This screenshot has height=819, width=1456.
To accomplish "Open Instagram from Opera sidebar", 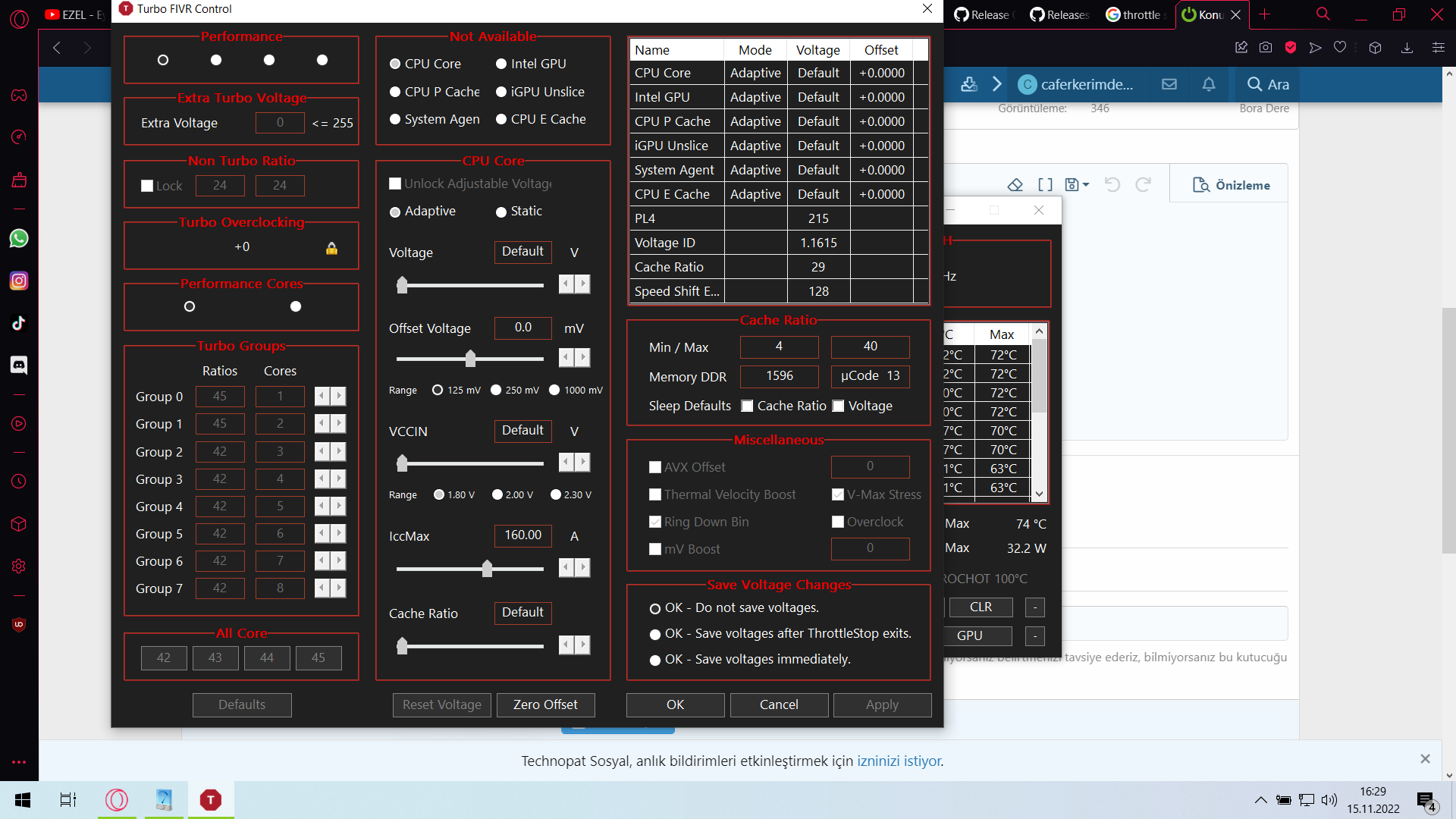I will [19, 281].
